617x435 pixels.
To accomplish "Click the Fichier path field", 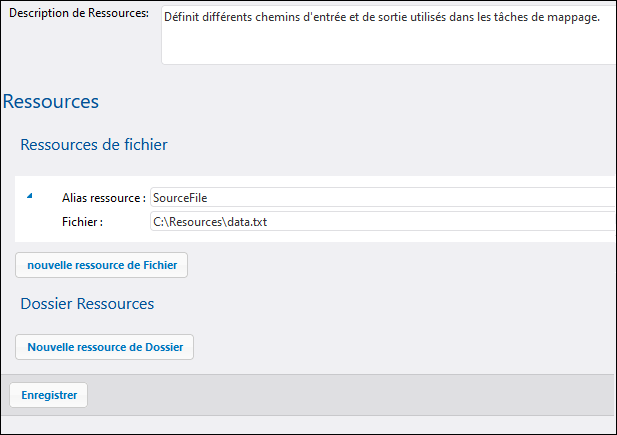I will pos(382,222).
